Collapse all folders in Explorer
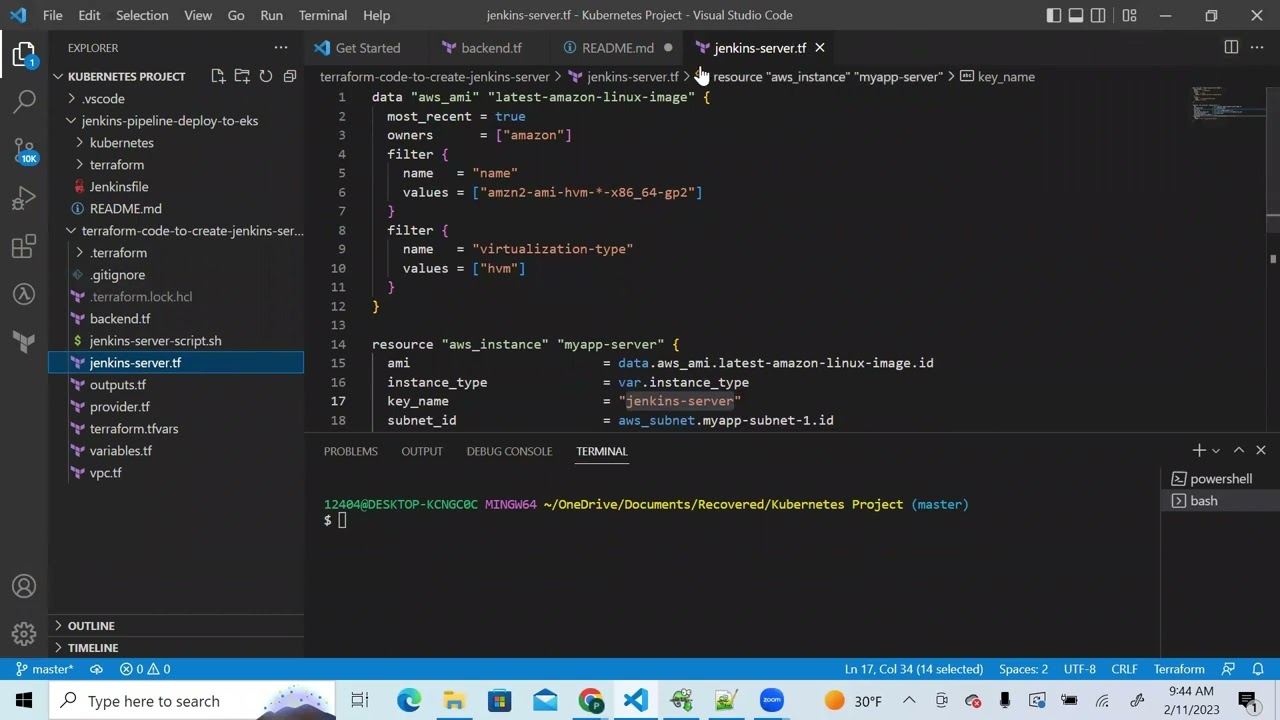The image size is (1280, 720). click(290, 76)
